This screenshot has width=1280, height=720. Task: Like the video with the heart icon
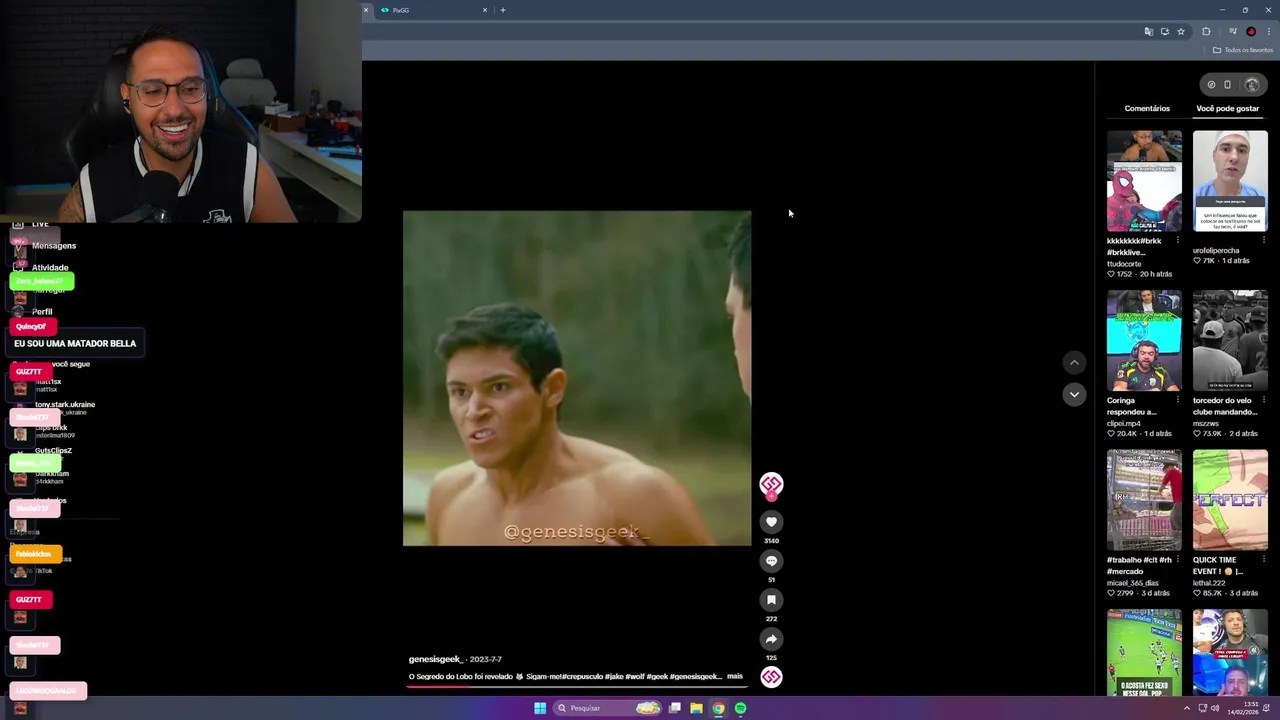(771, 522)
